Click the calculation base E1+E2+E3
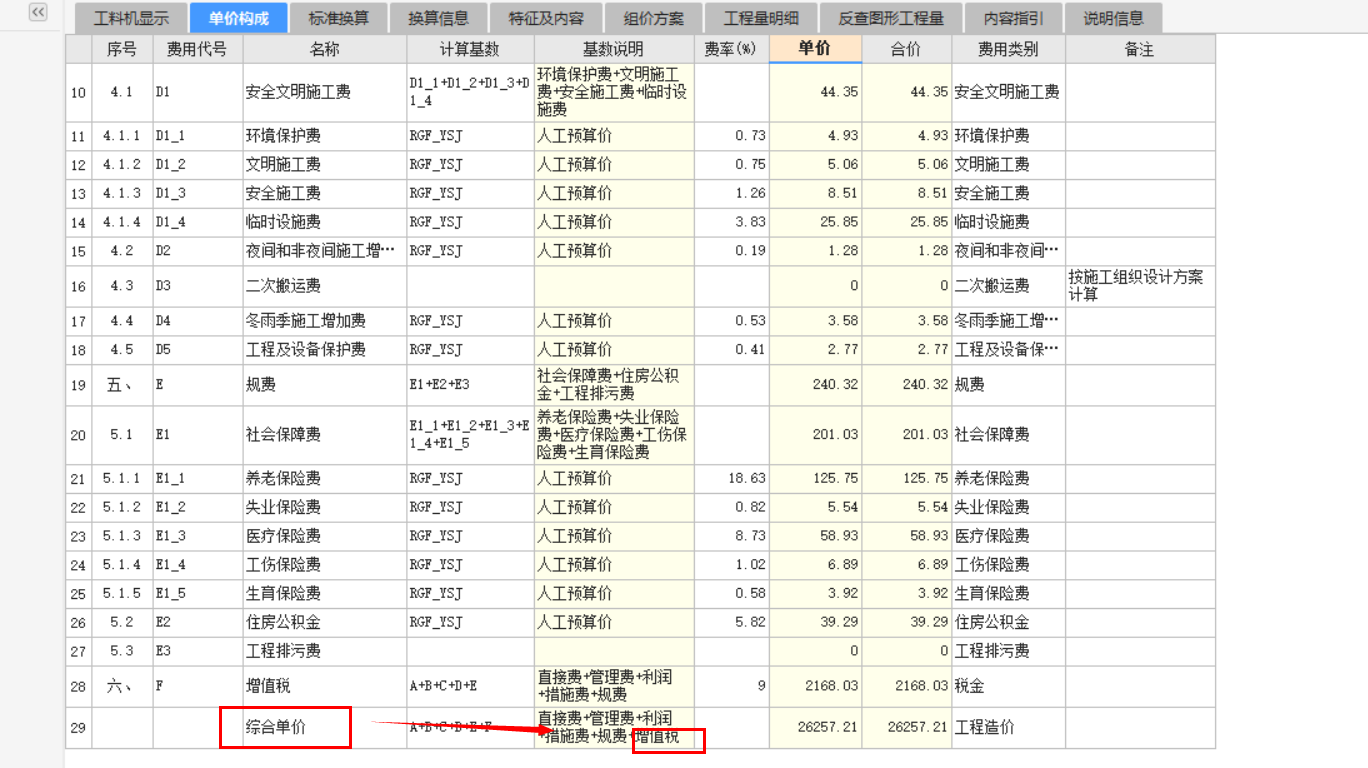This screenshot has height=768, width=1368. (x=470, y=385)
